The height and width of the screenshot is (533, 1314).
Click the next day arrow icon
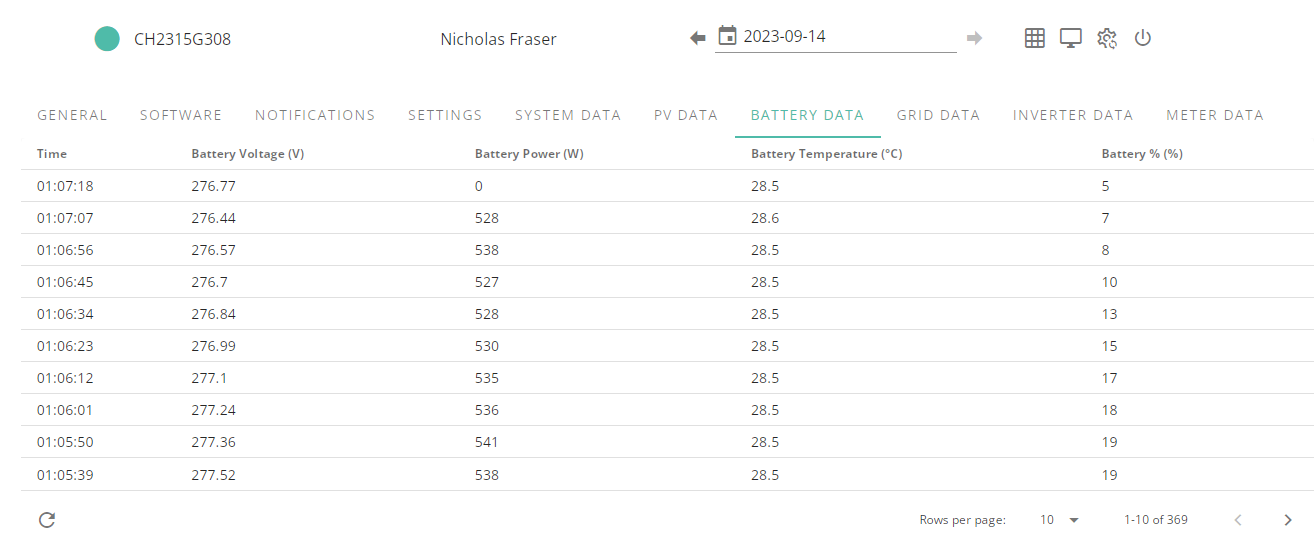click(974, 38)
